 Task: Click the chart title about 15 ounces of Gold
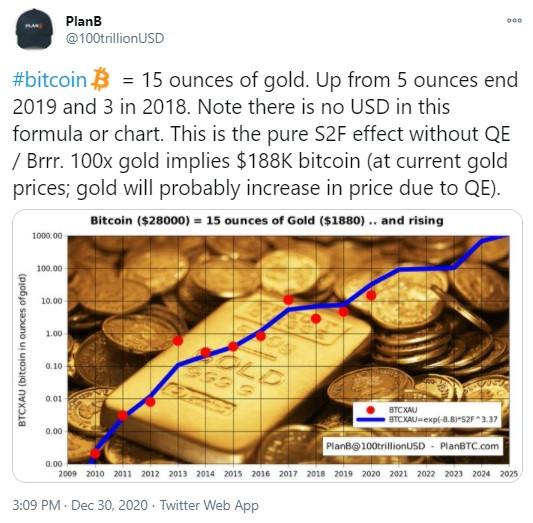coord(267,221)
